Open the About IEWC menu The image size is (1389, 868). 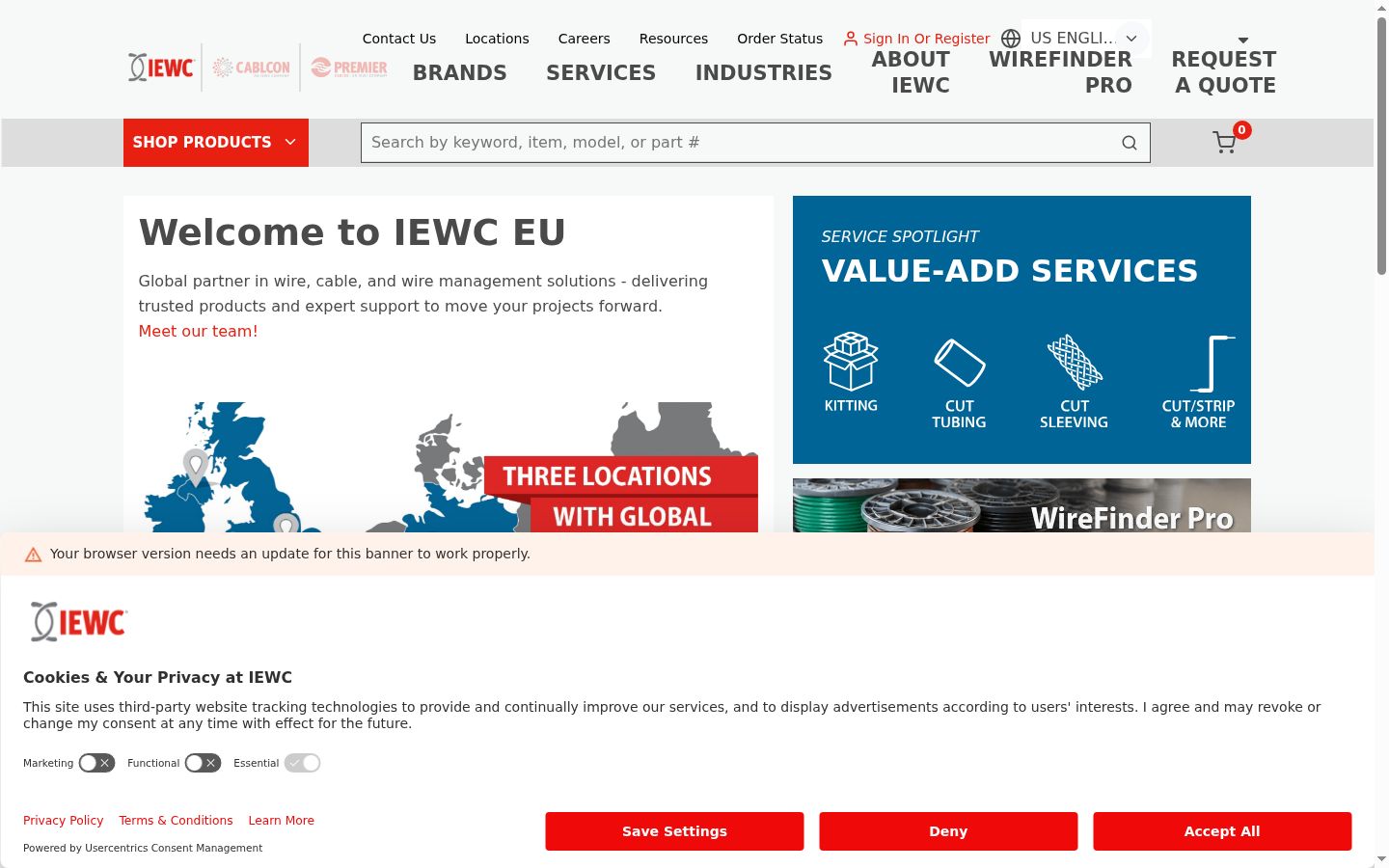tap(912, 72)
